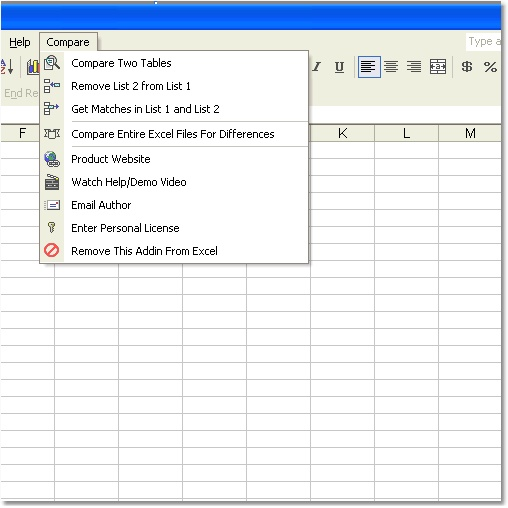Click the red prohibited icon for Remove Addin

pos(52,251)
